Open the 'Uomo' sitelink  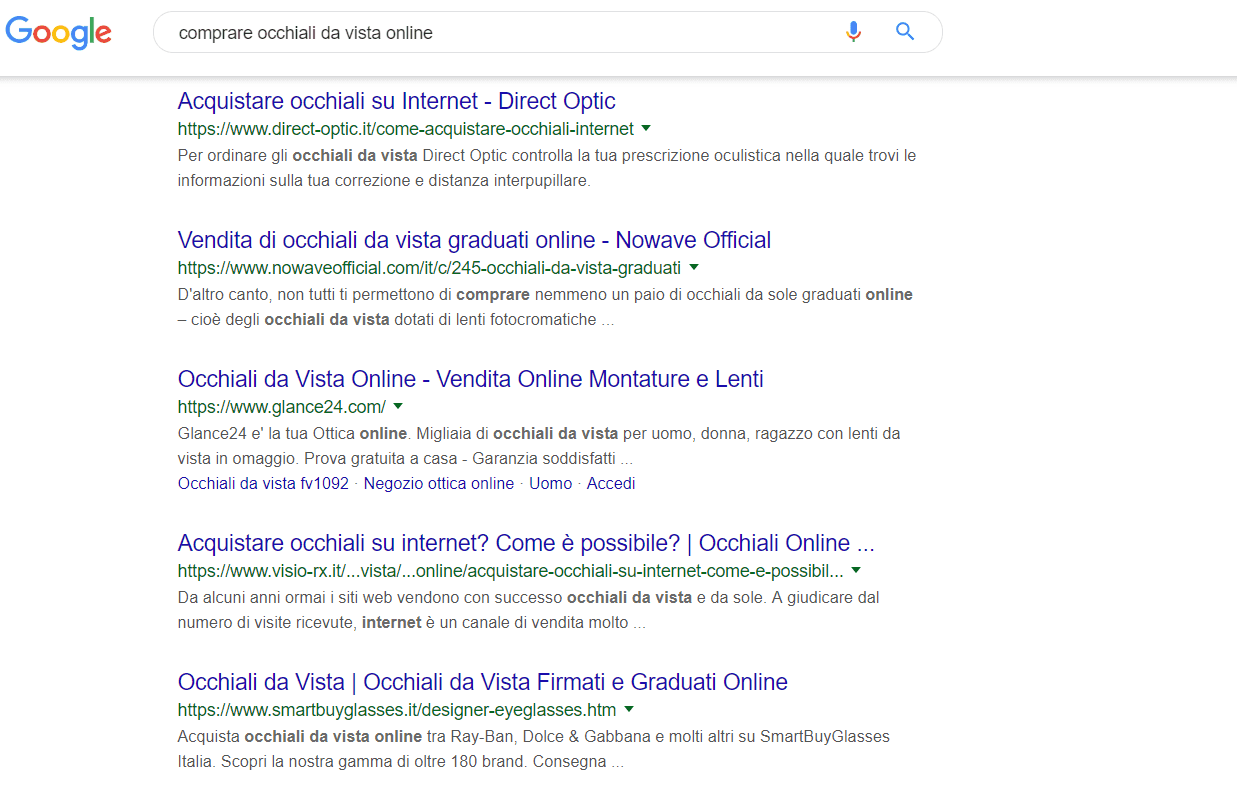pos(551,484)
